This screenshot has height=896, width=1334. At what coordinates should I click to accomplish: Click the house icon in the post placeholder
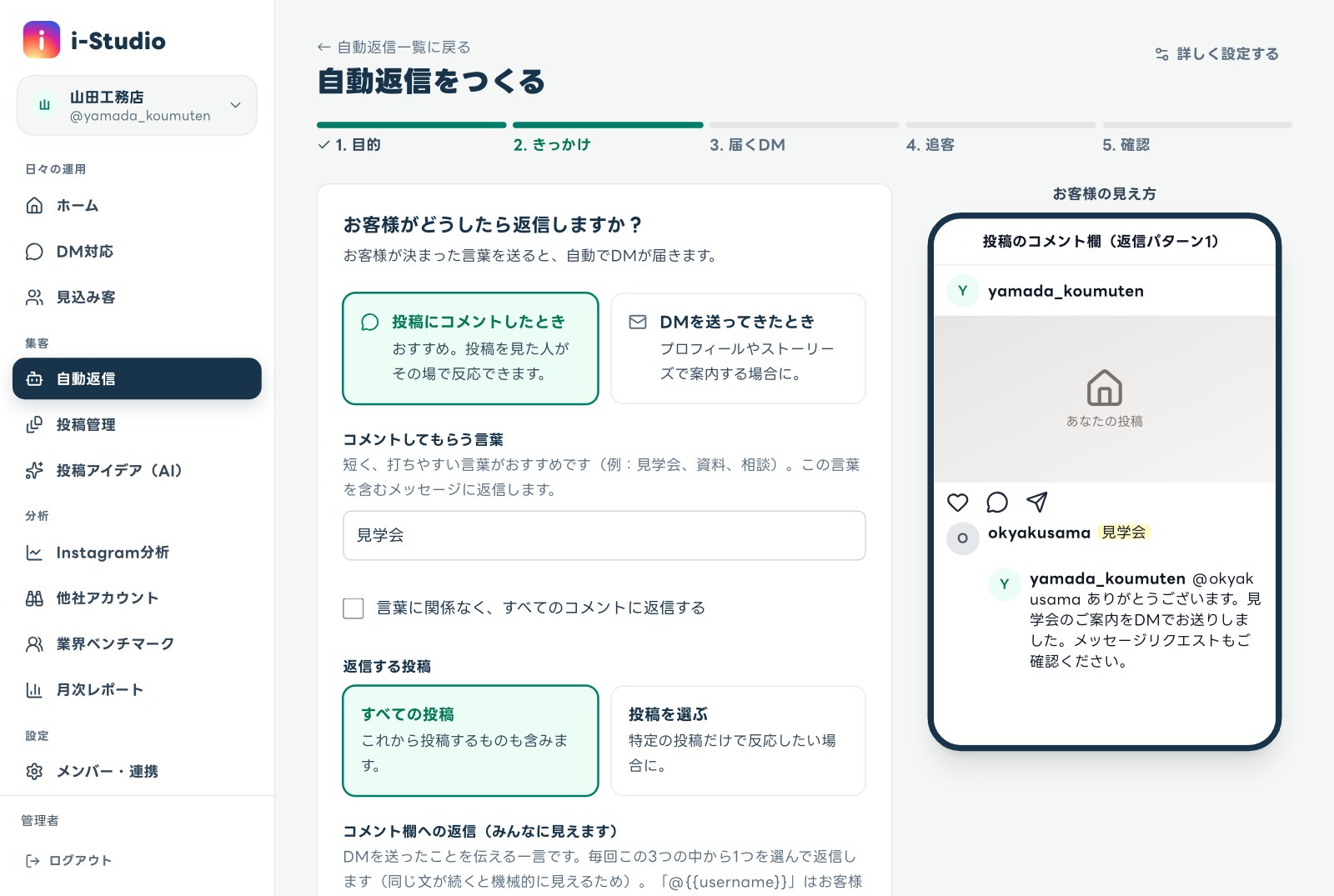1105,388
